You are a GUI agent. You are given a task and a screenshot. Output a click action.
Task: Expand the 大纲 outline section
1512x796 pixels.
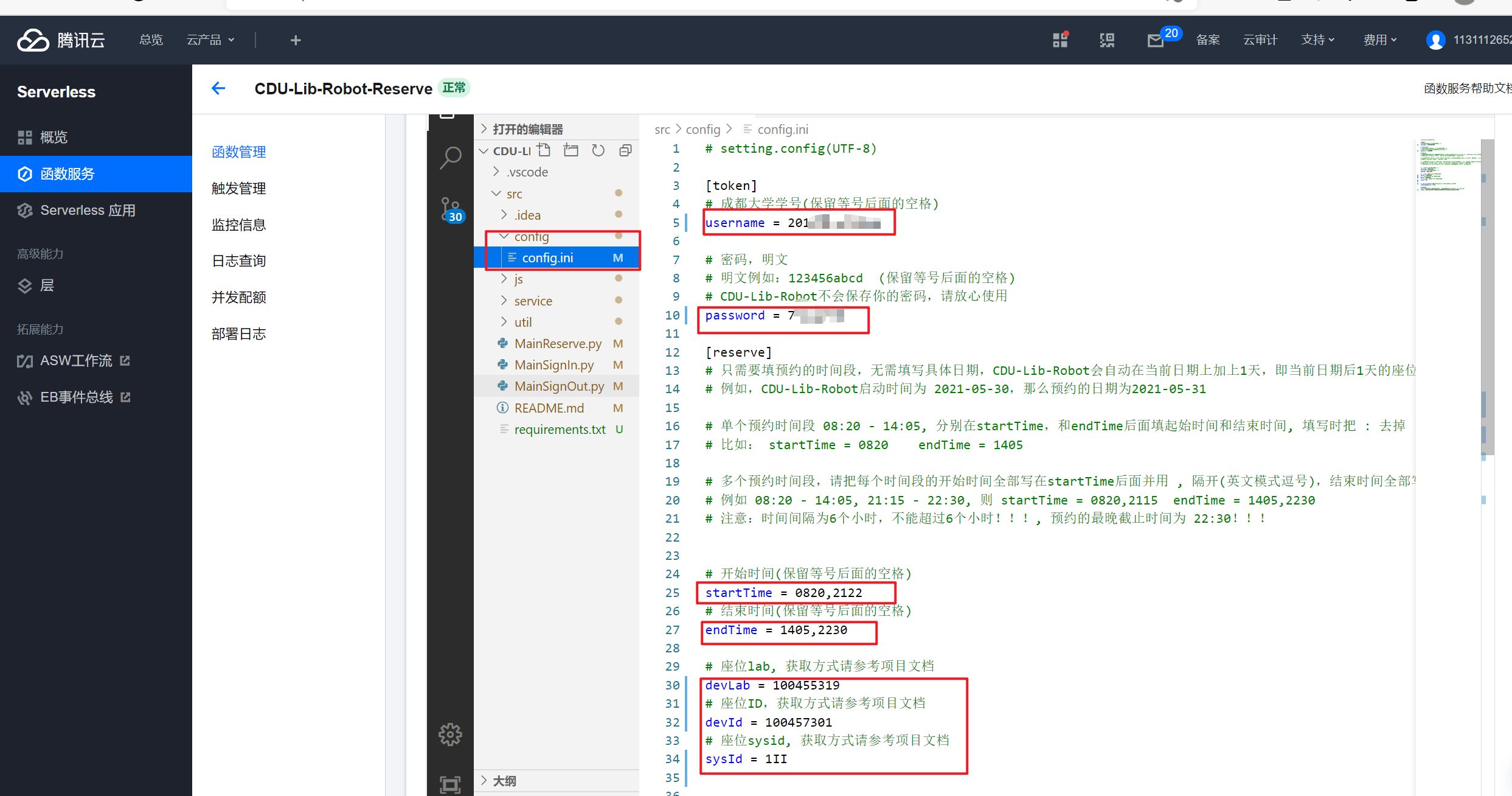pyautogui.click(x=484, y=781)
